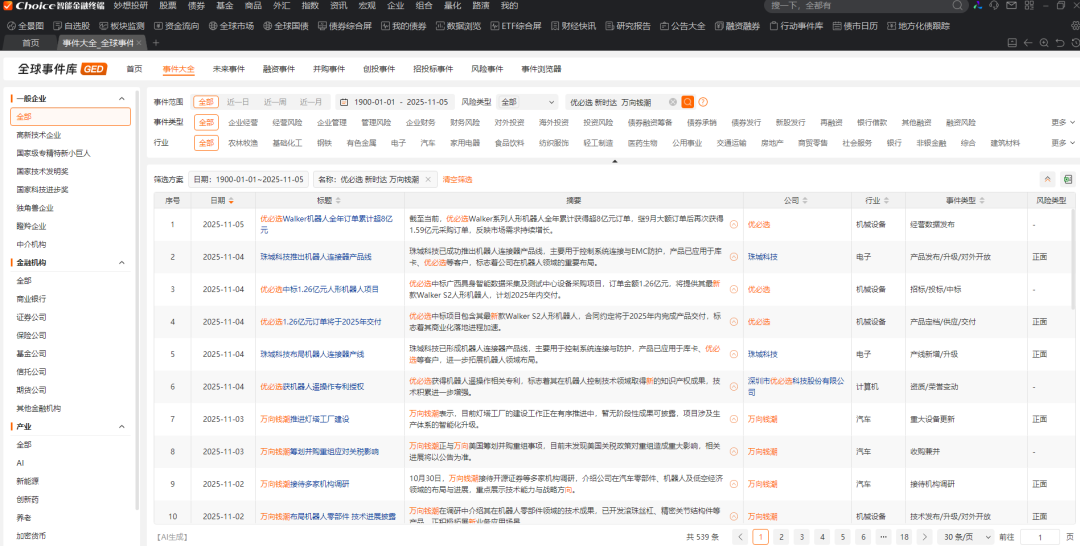Click the 清空筛选 link
This screenshot has height=546, width=1080.
click(457, 179)
